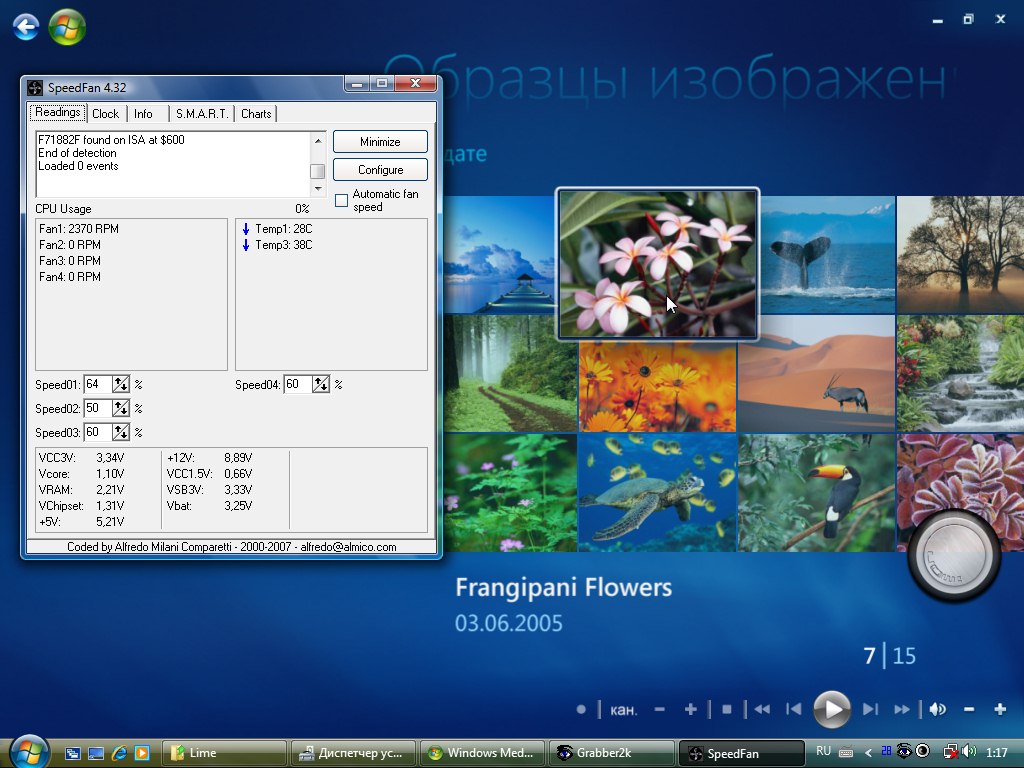Open Media Center green start orb
1024x768 pixels.
67,27
